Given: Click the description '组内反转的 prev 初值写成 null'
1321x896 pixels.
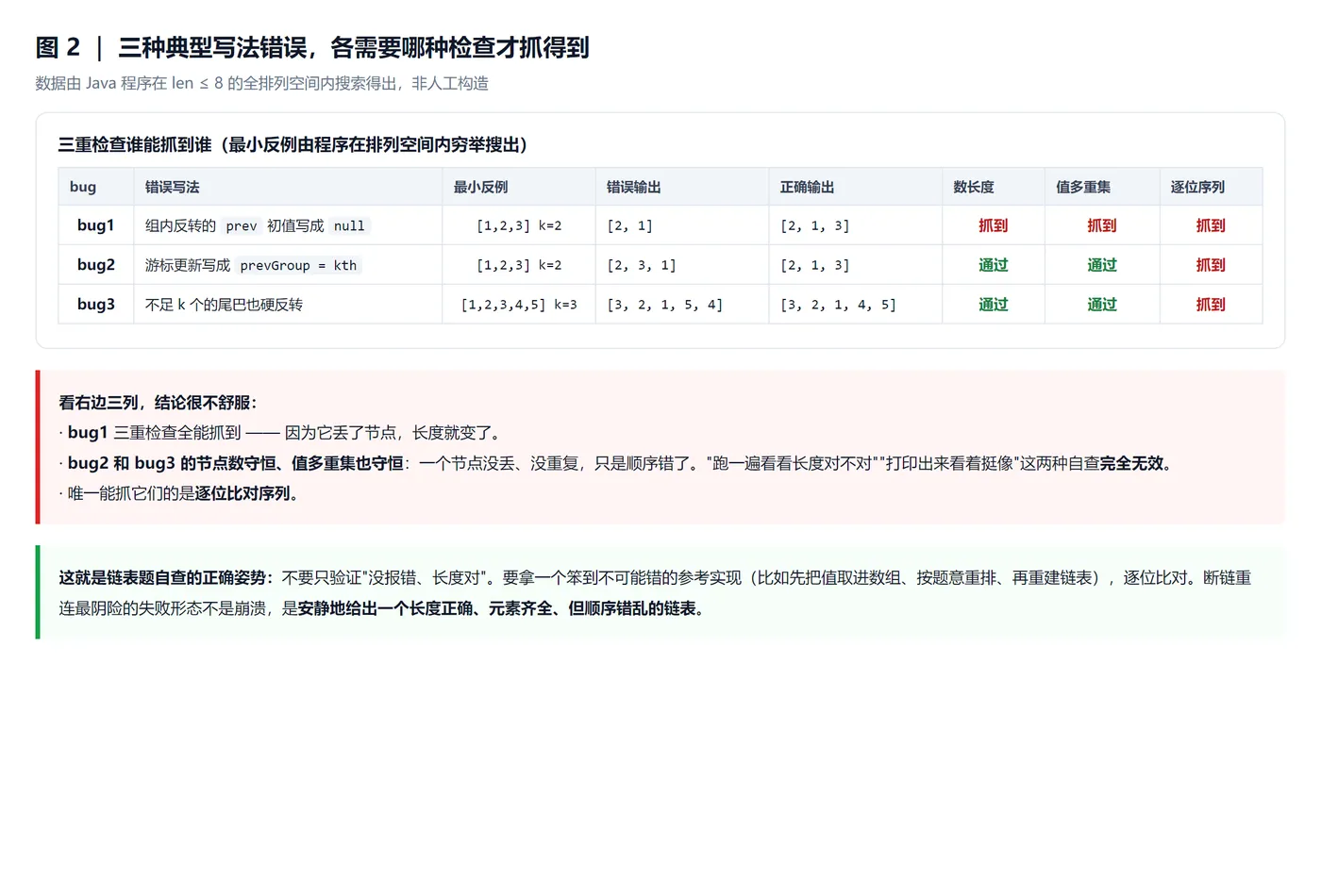Looking at the screenshot, I should tap(257, 225).
